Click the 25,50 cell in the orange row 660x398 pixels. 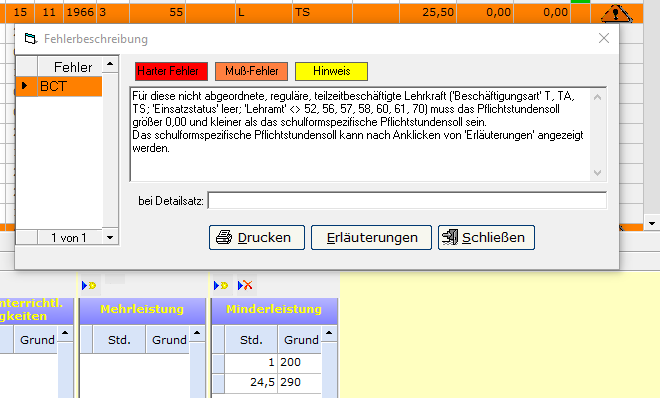click(428, 13)
